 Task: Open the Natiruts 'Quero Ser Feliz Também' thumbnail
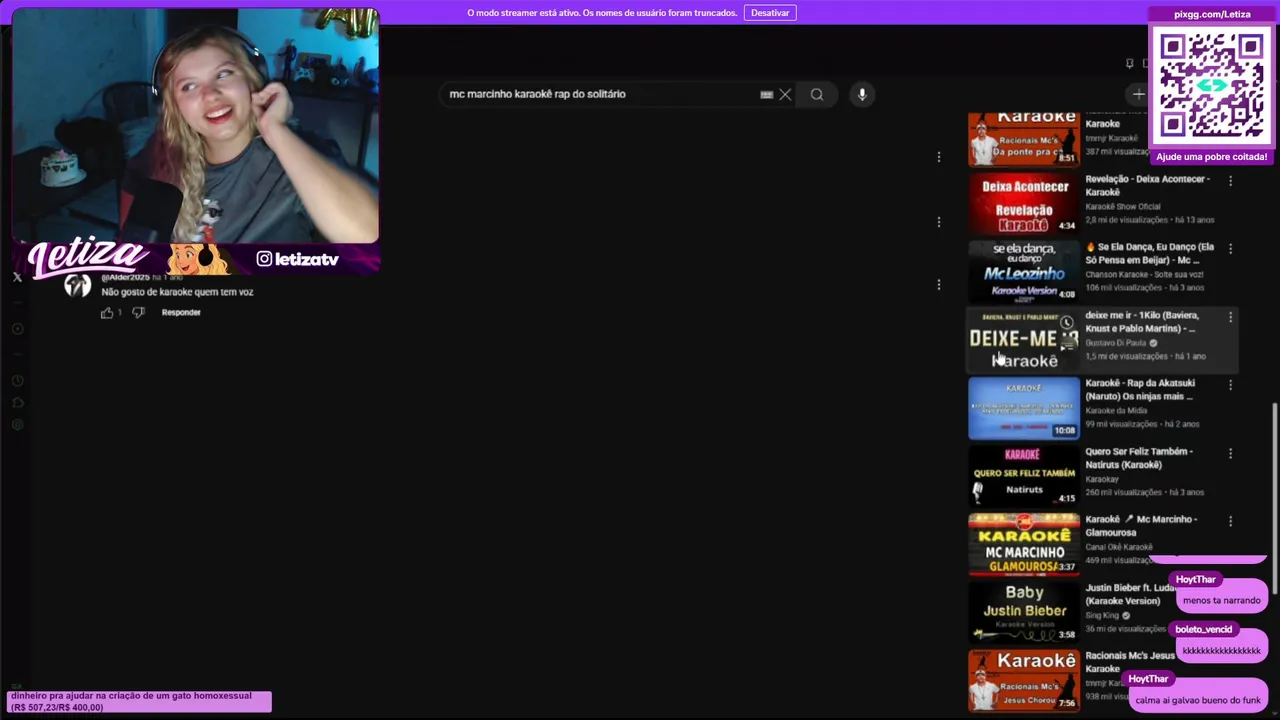tap(1024, 476)
